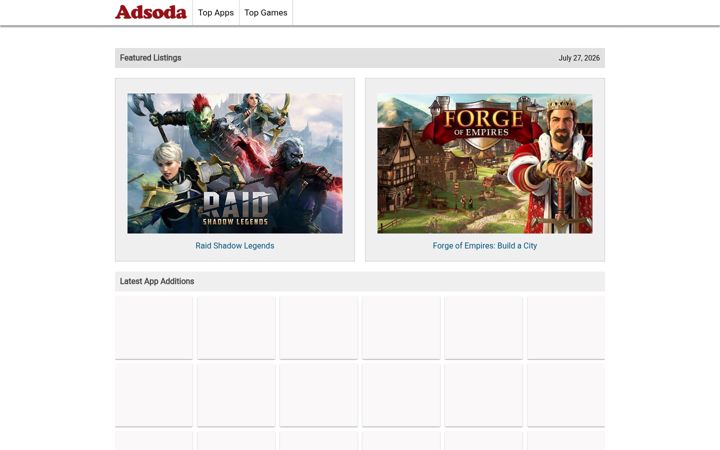This screenshot has height=450, width=720.
Task: Follow the Raid Shadow Legends link
Action: point(235,246)
